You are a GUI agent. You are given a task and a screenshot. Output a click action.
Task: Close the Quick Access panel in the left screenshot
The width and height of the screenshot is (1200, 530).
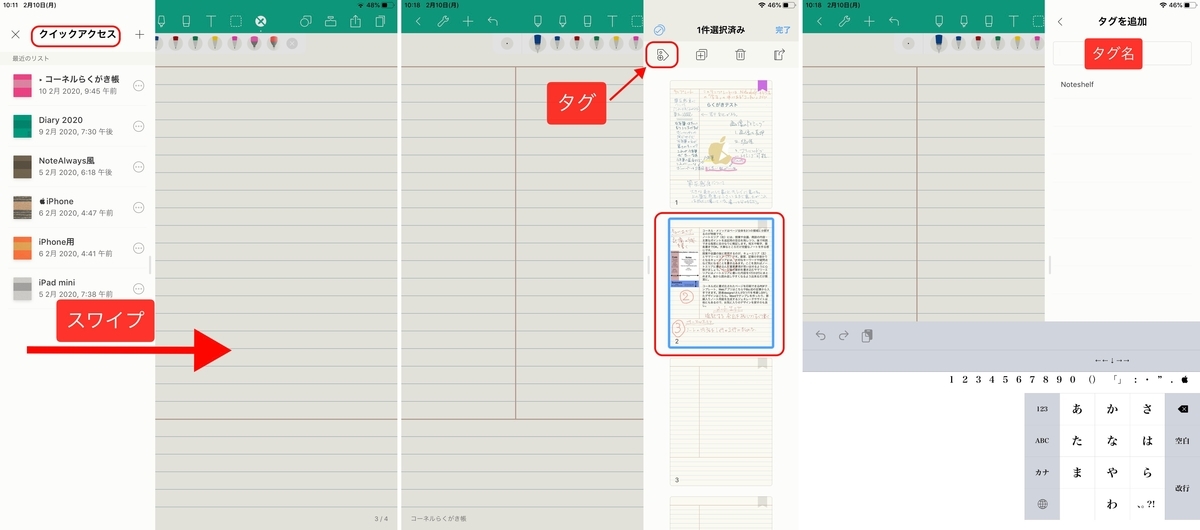pos(15,35)
